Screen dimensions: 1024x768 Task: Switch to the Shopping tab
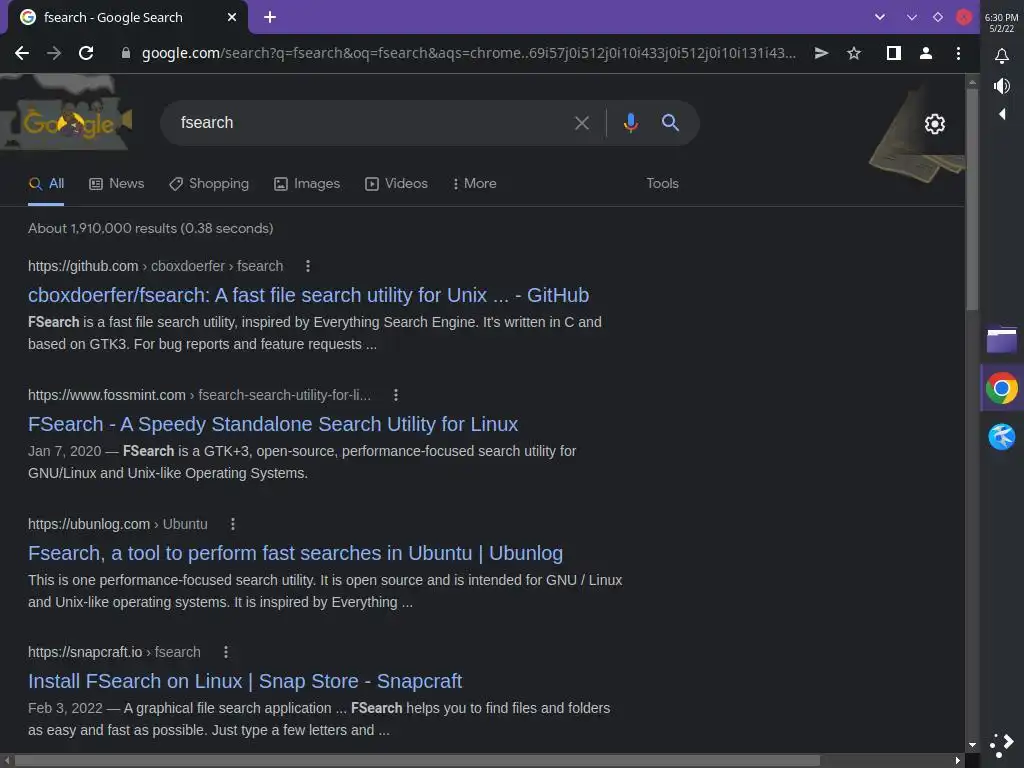tap(209, 184)
